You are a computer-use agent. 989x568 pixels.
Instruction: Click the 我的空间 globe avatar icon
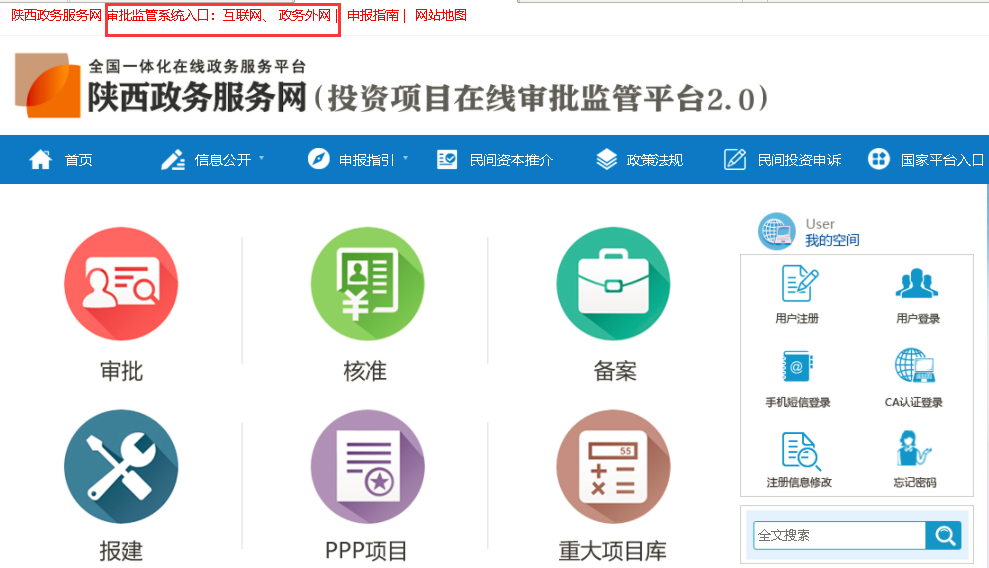click(776, 231)
